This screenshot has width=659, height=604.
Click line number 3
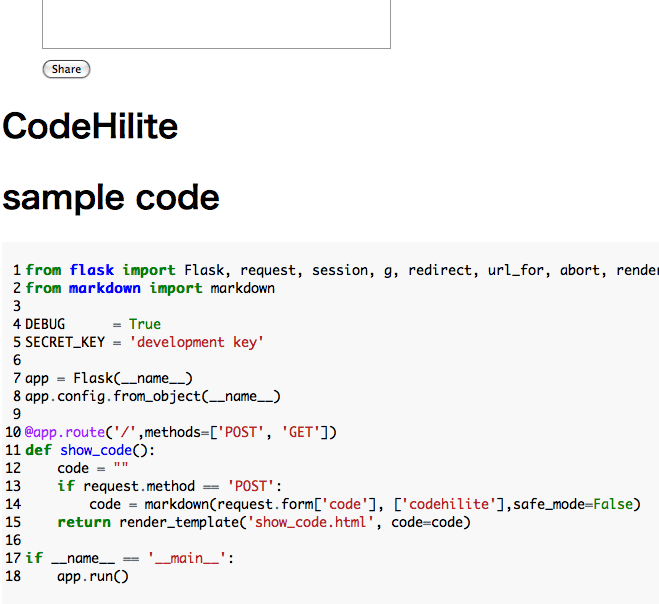point(17,306)
